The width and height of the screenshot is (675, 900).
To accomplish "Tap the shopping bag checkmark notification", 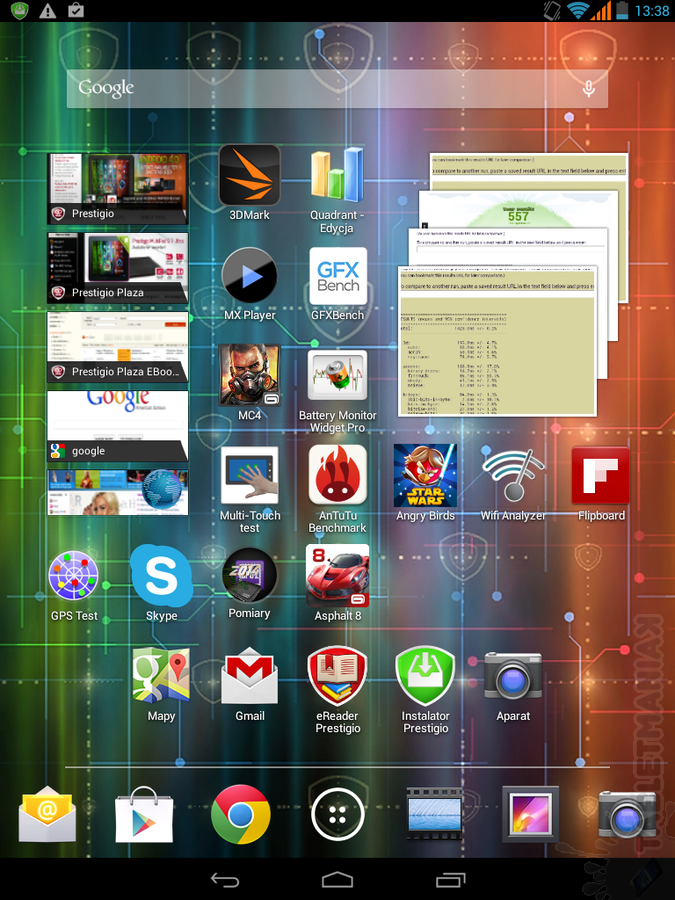I will coord(76,10).
